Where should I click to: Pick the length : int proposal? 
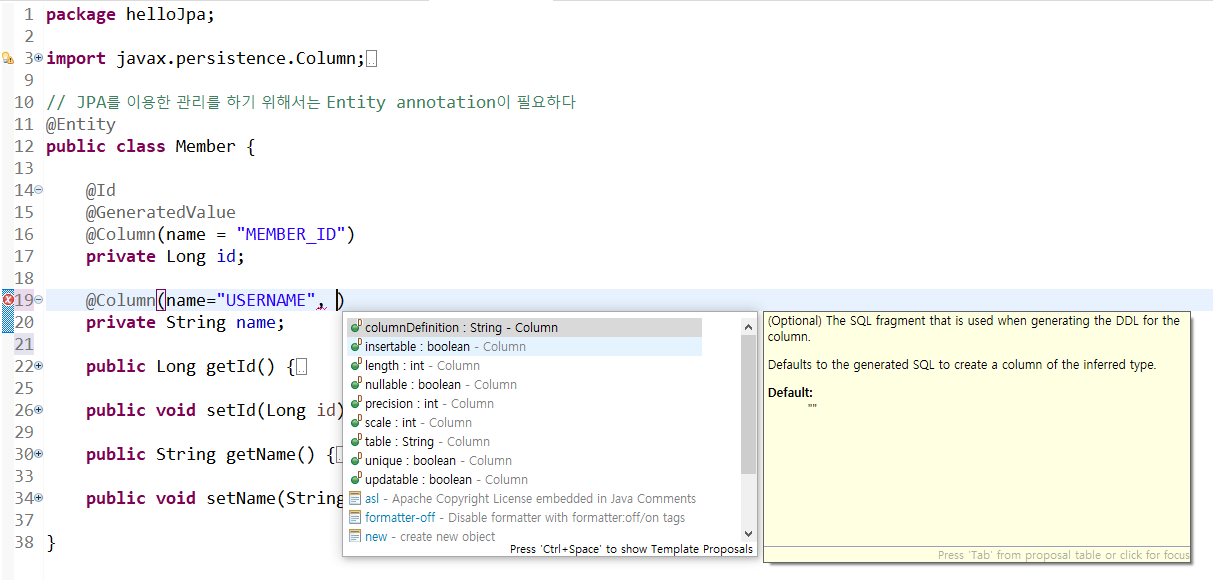click(x=525, y=366)
